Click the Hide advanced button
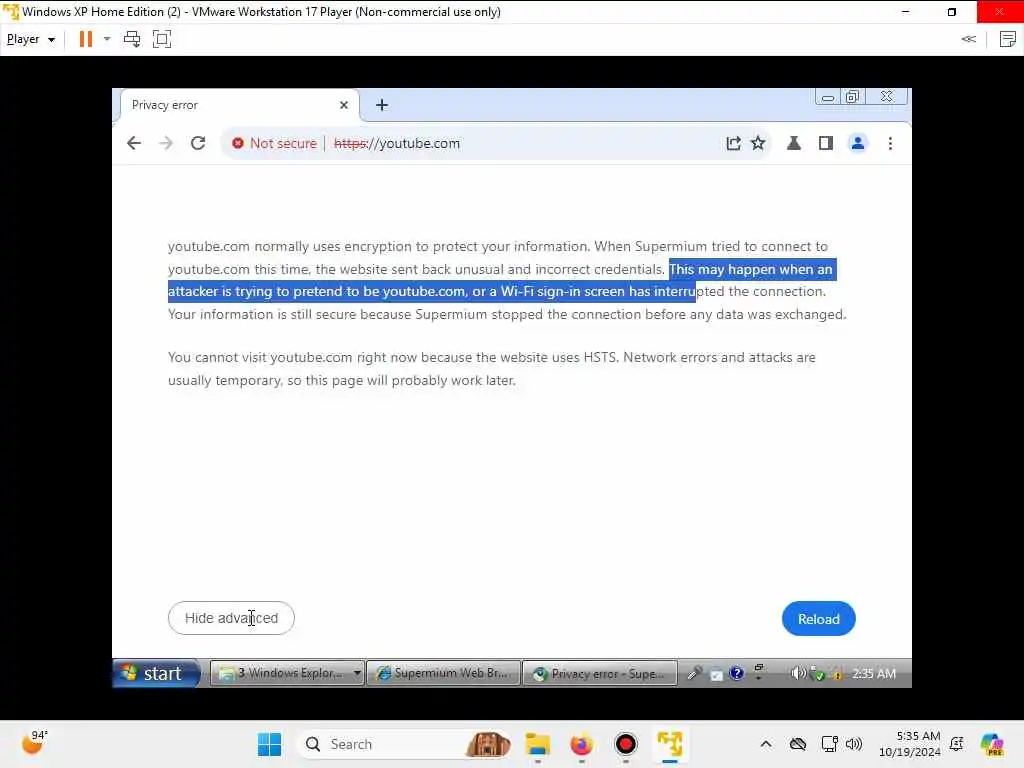The height and width of the screenshot is (768, 1024). [231, 618]
